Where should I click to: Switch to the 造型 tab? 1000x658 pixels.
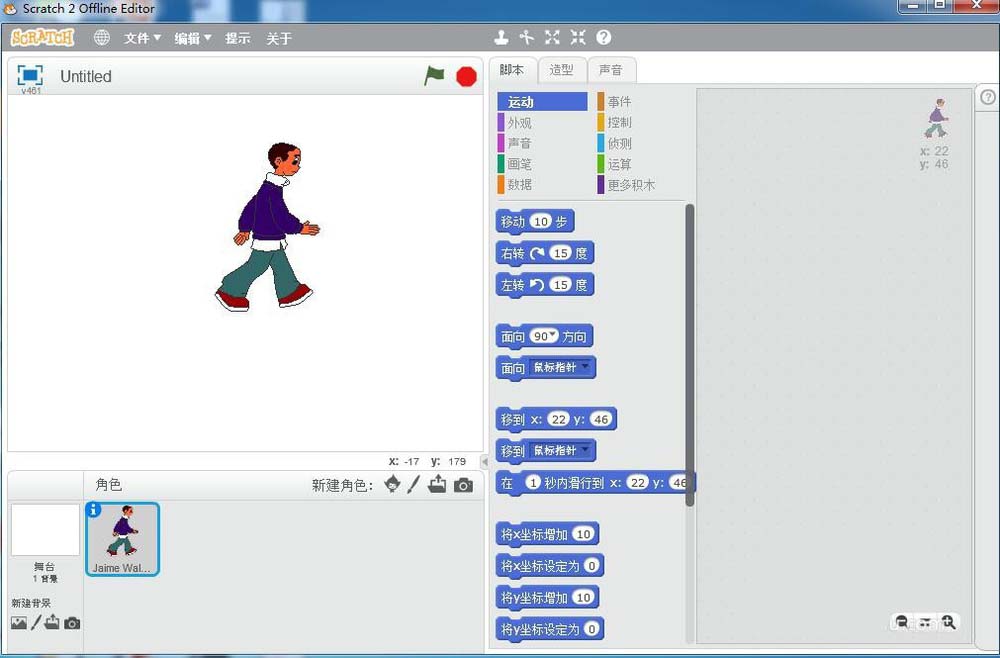(561, 70)
